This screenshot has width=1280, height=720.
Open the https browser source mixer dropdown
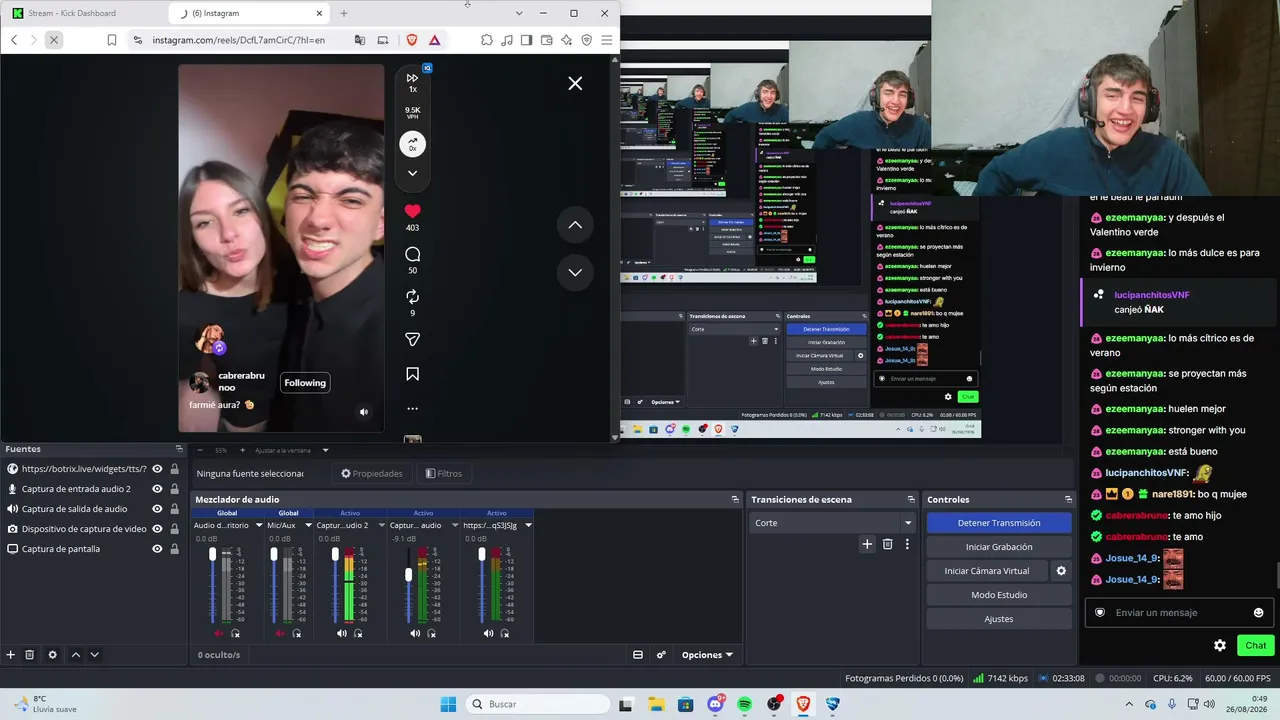[x=528, y=525]
